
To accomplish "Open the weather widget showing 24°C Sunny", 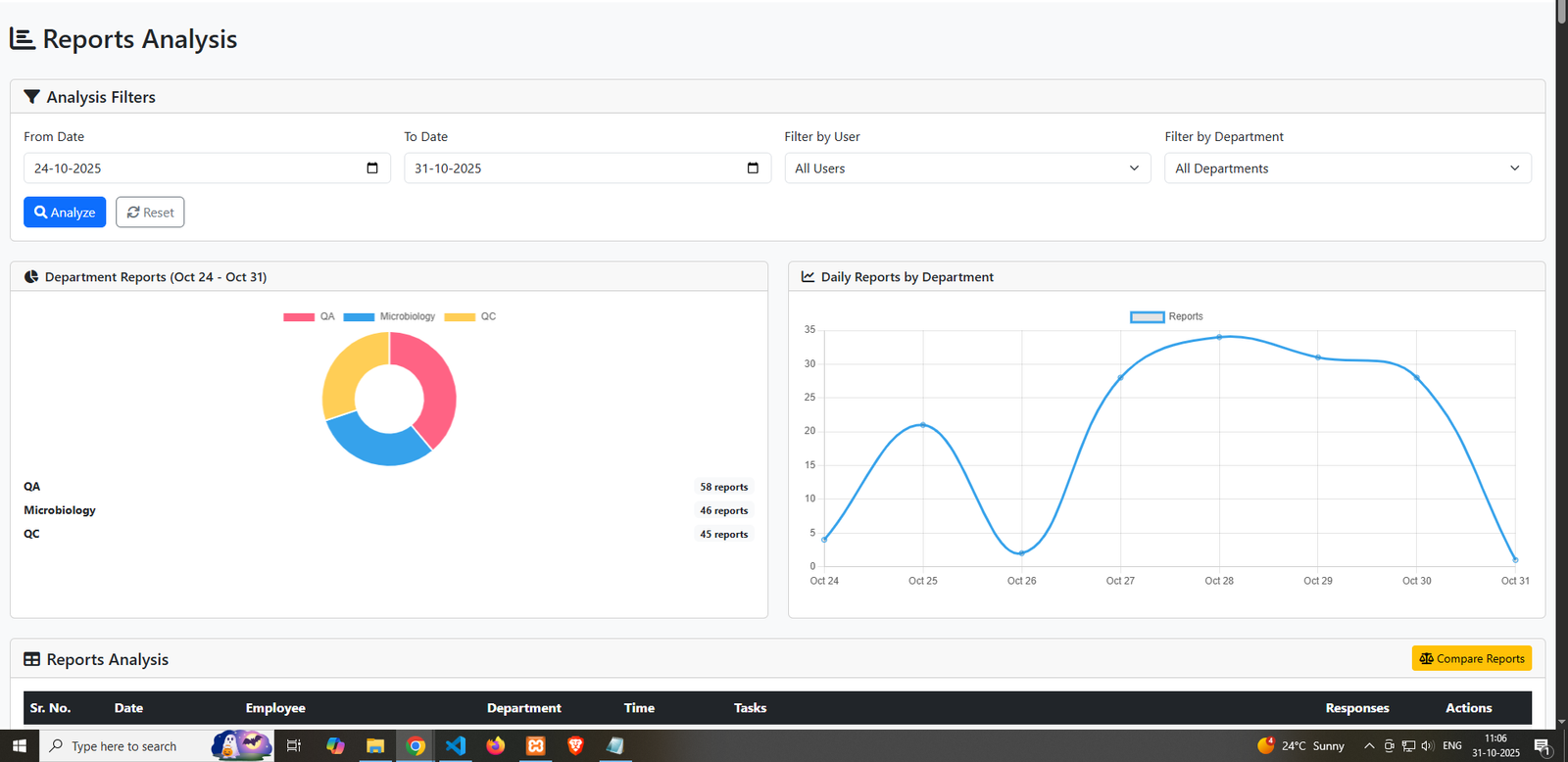I will coord(1301,746).
